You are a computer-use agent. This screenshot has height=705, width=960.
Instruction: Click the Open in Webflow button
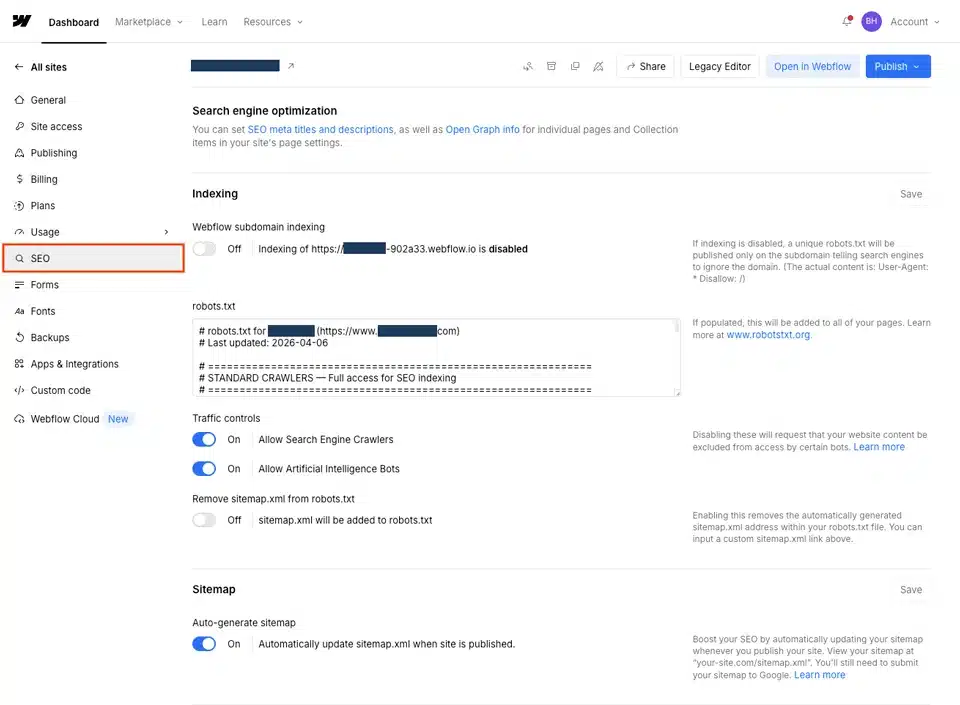click(812, 67)
